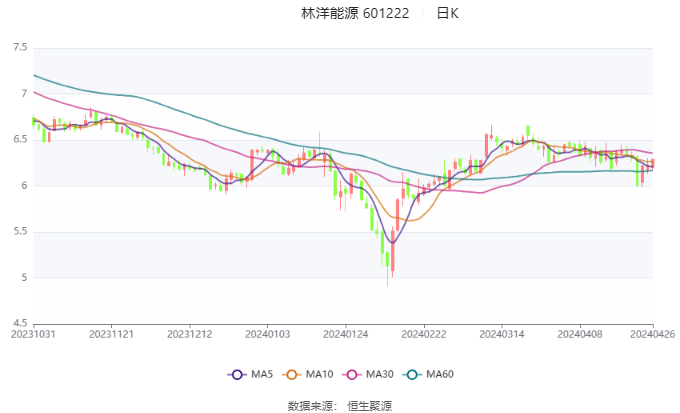Toggle the MA30 pink circle legend marker
Image resolution: width=680 pixels, height=413 pixels.
352,374
